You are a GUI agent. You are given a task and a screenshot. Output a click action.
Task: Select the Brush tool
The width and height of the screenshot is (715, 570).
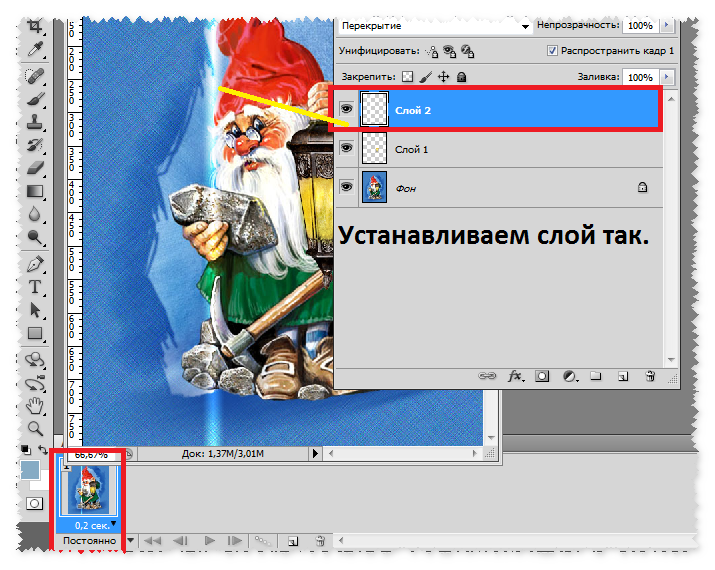coord(35,99)
